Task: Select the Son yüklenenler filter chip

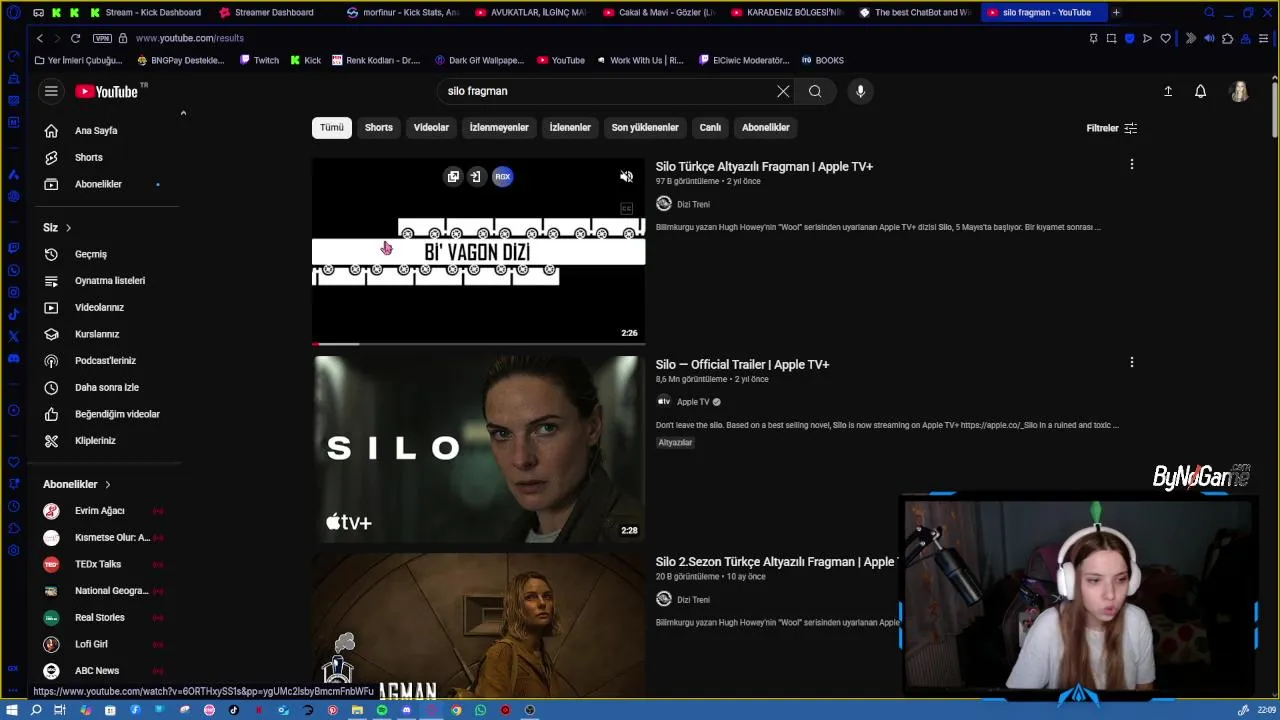Action: (x=645, y=127)
